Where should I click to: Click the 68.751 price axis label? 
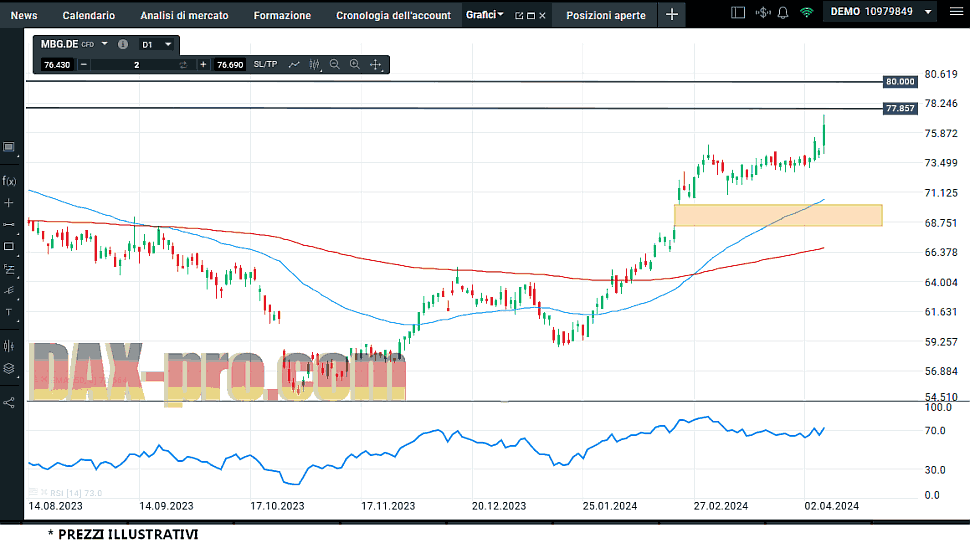941,223
